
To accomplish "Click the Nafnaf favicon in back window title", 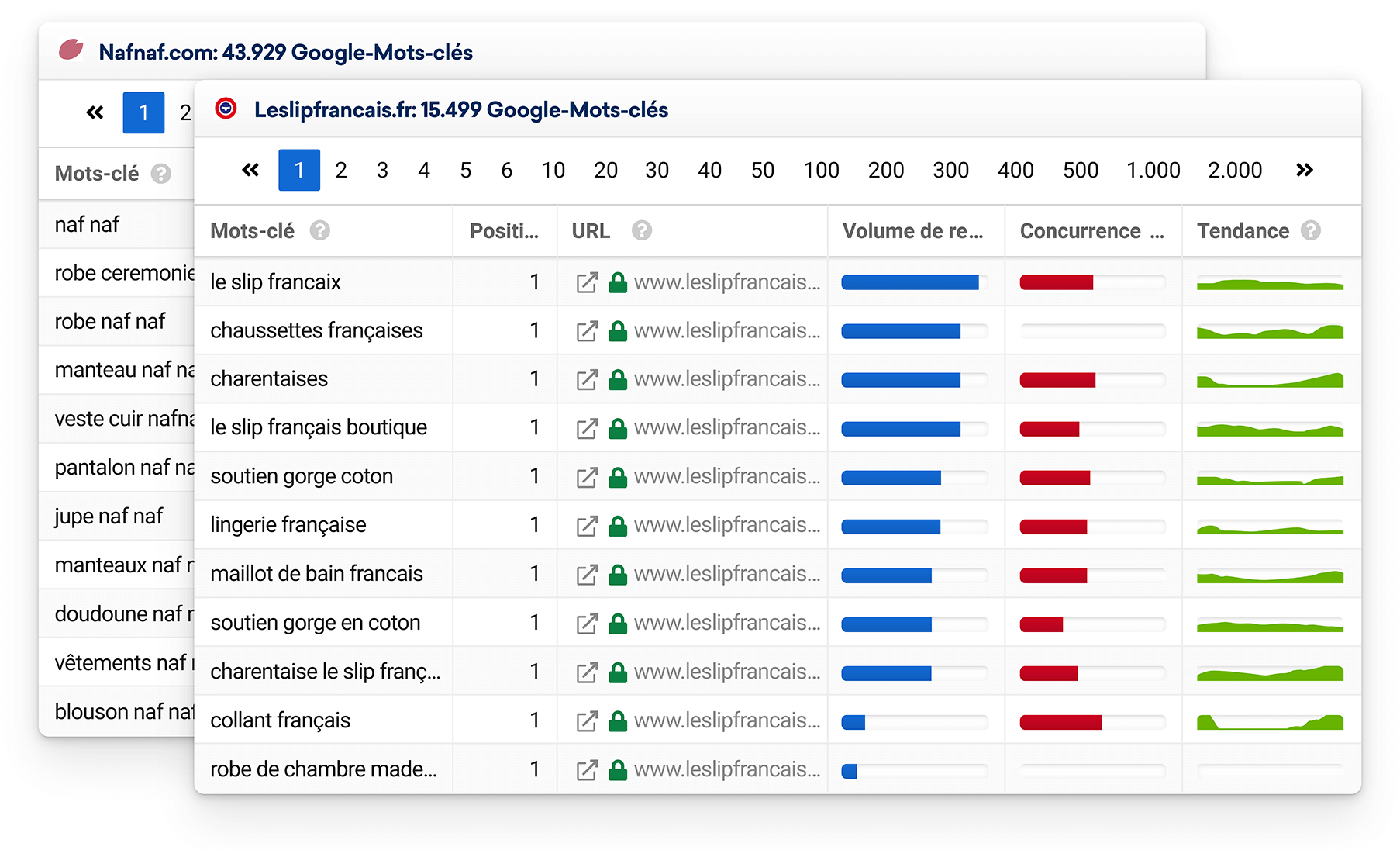I will point(71,50).
